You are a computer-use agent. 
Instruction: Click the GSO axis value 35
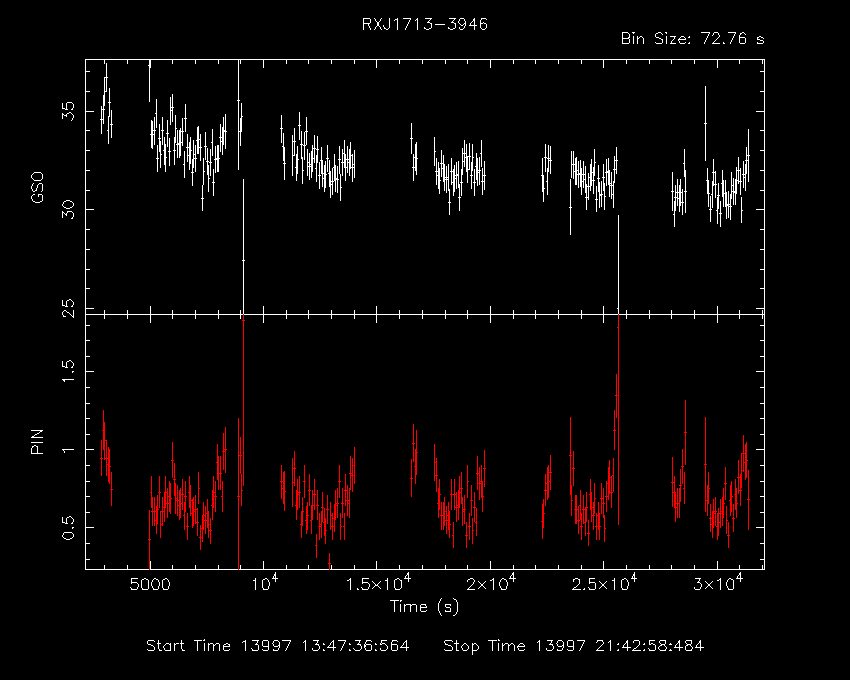tap(68, 112)
